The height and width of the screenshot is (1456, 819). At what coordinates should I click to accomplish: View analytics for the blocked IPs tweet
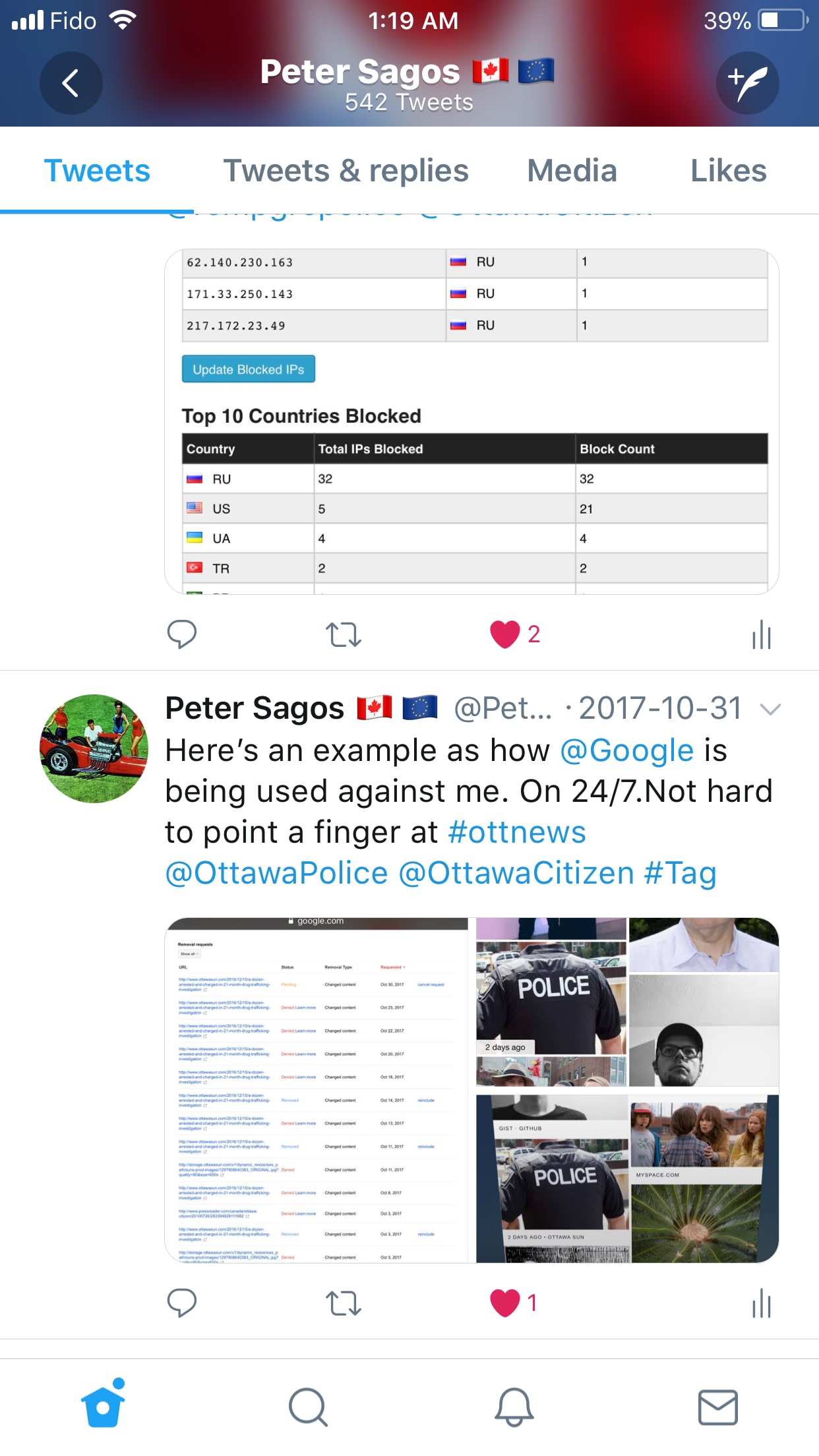[762, 634]
